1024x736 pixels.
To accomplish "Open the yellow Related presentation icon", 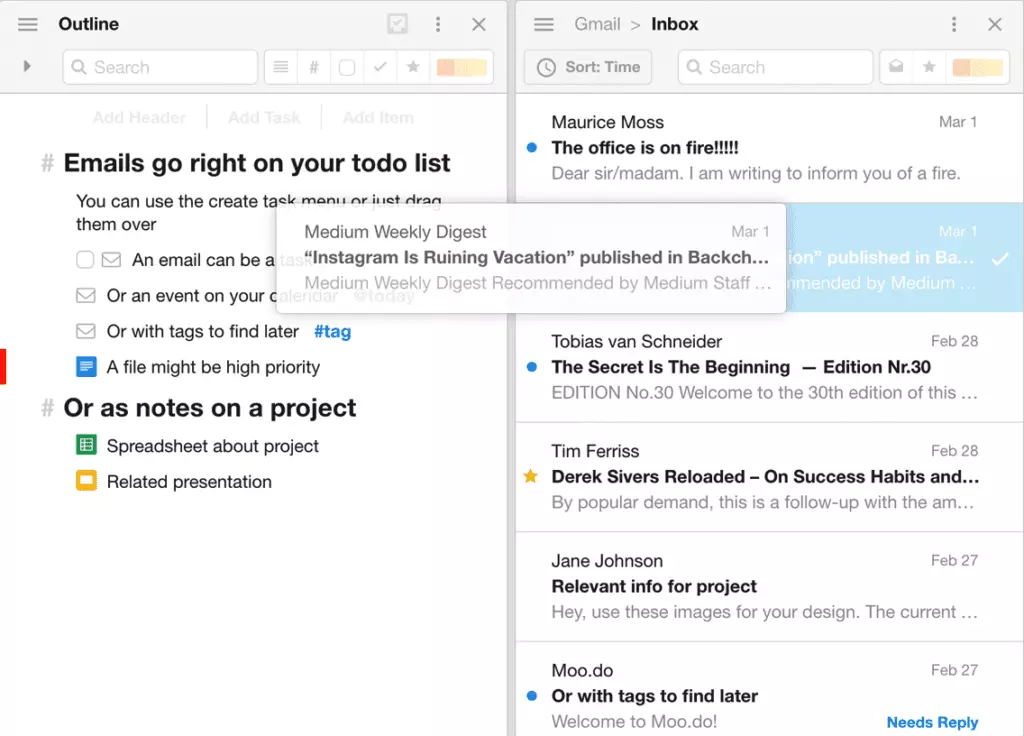I will [86, 481].
